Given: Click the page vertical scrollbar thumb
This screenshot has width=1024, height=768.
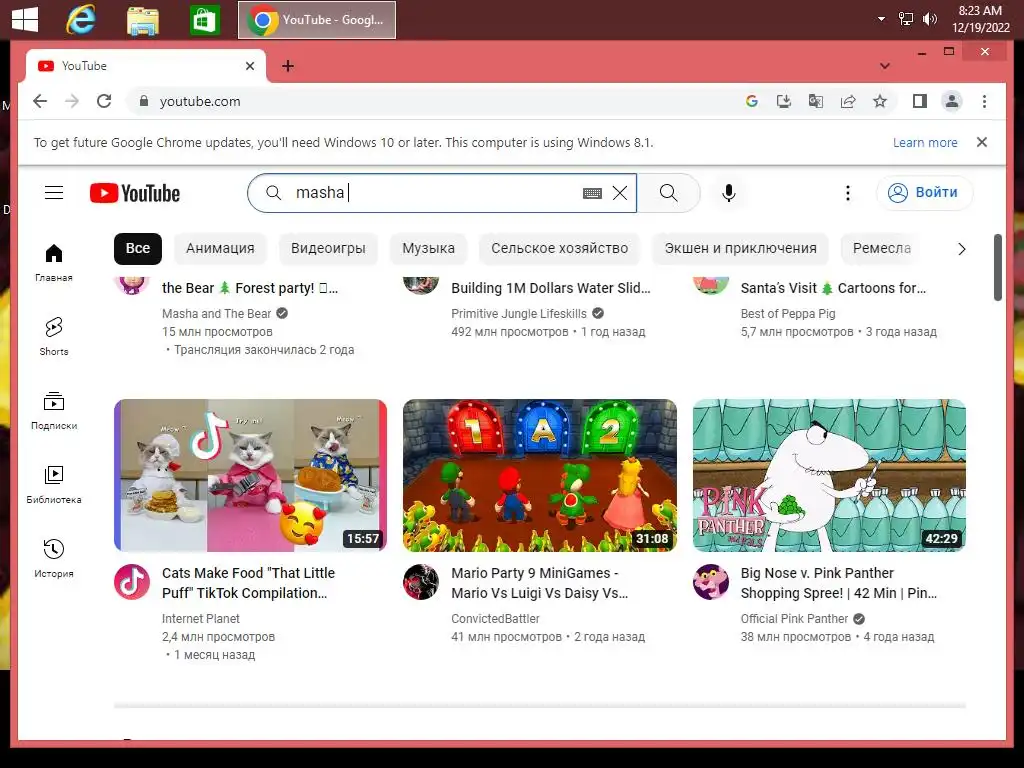Looking at the screenshot, I should click(997, 267).
